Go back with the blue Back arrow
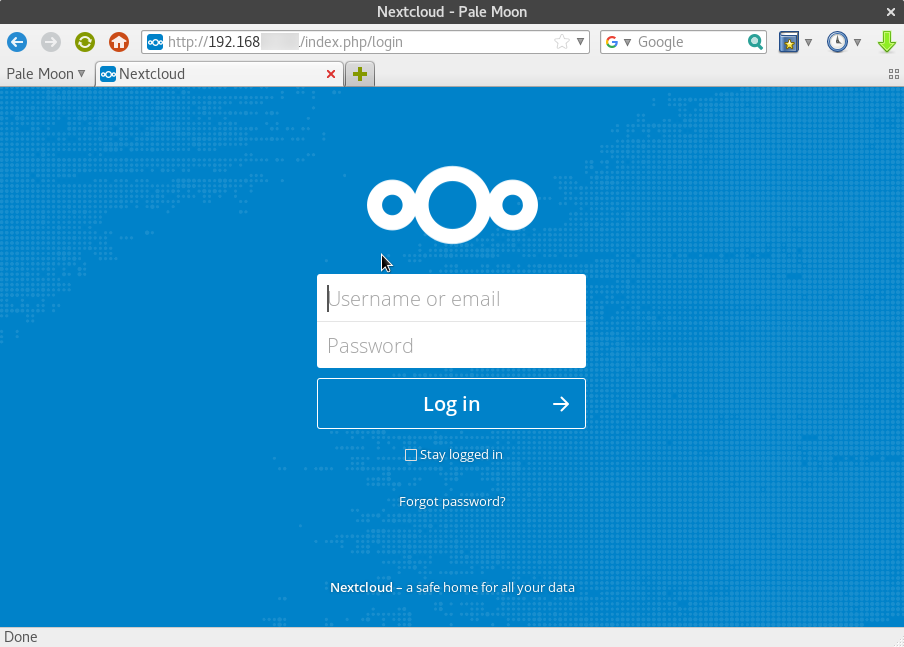 pos(17,42)
